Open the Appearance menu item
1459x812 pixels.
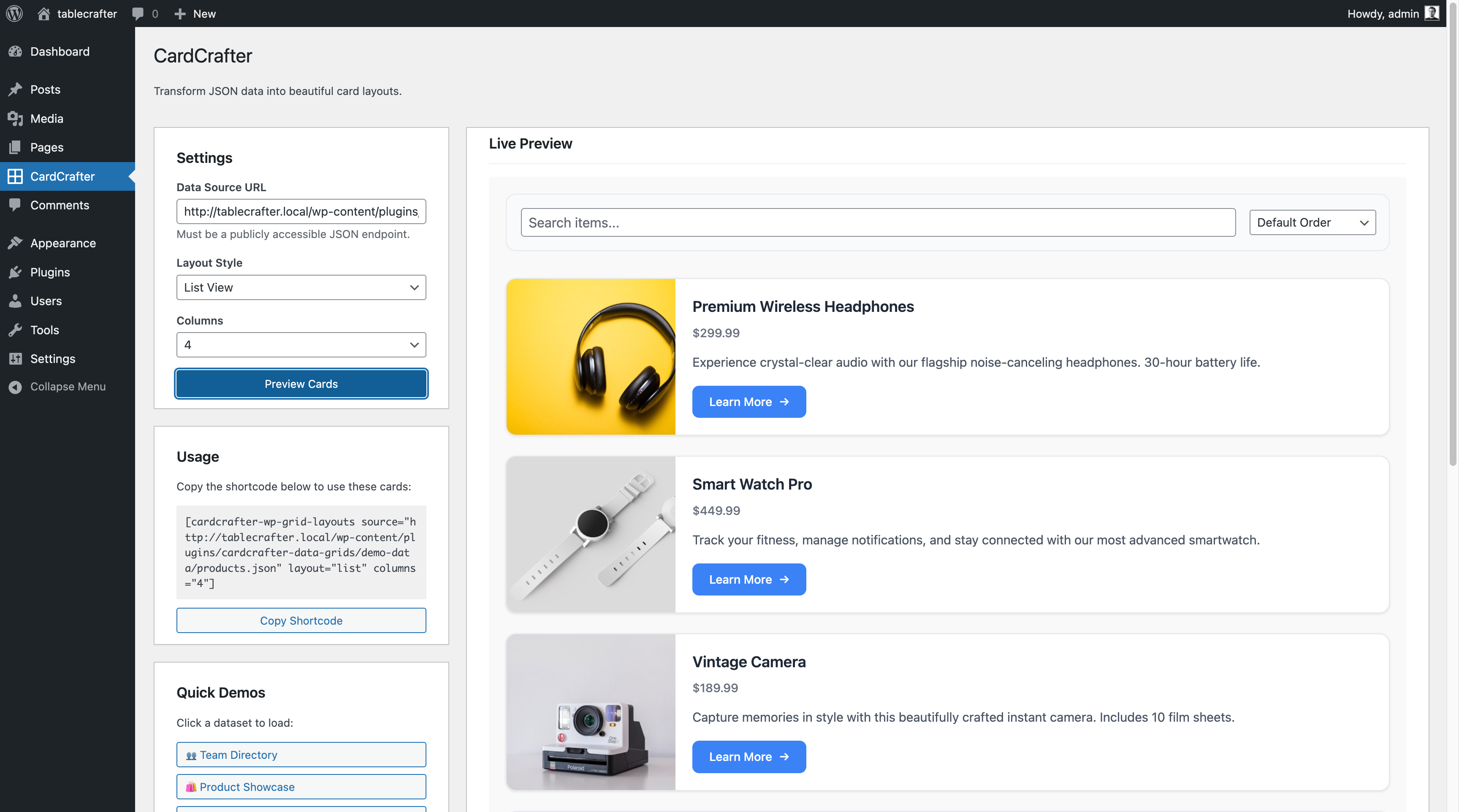[63, 244]
